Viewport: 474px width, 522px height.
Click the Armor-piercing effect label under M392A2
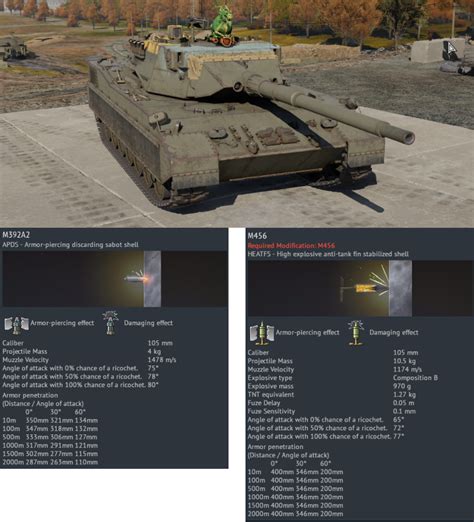[x=62, y=323]
